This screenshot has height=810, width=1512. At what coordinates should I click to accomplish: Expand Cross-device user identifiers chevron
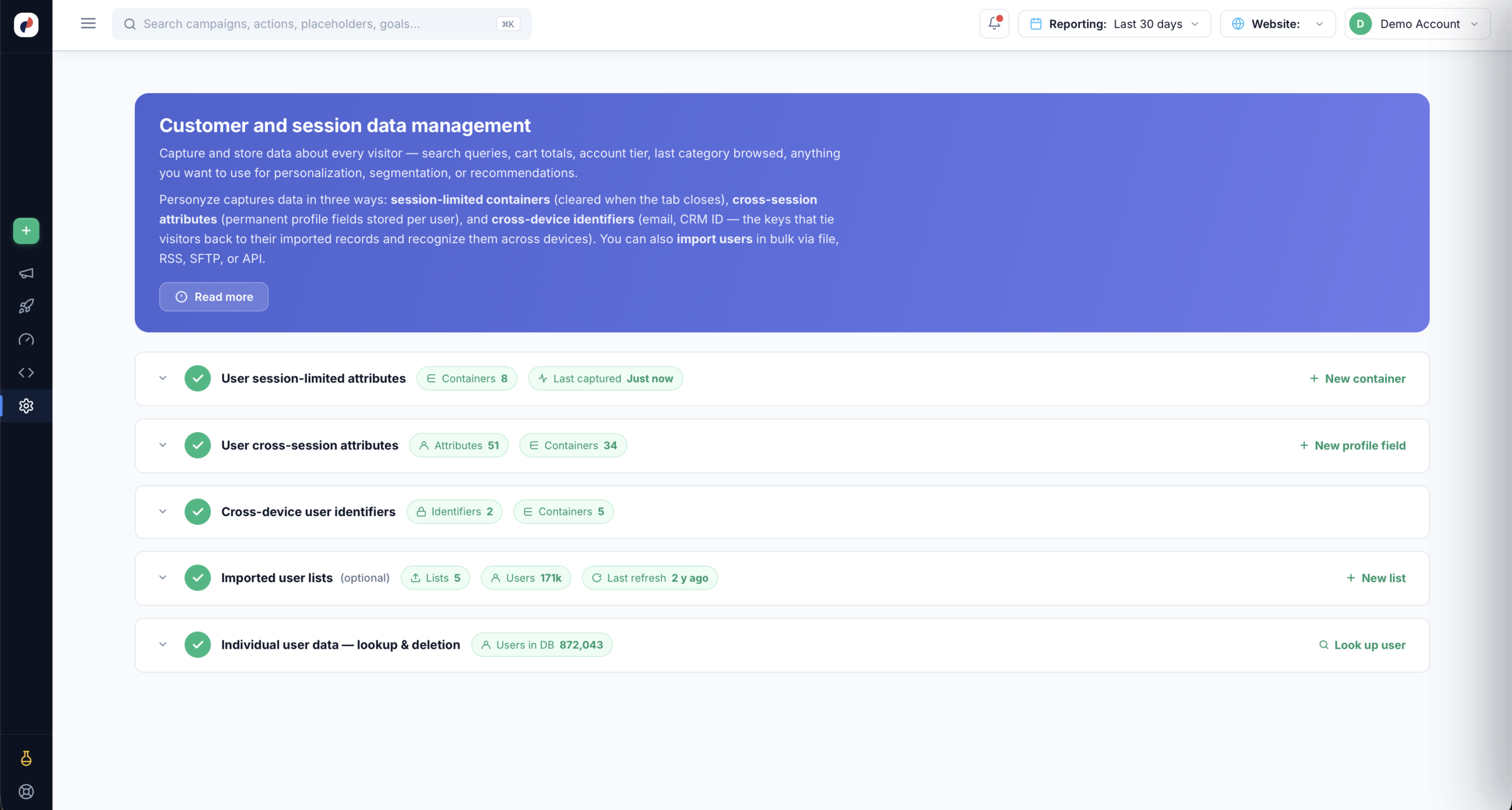pyautogui.click(x=162, y=511)
